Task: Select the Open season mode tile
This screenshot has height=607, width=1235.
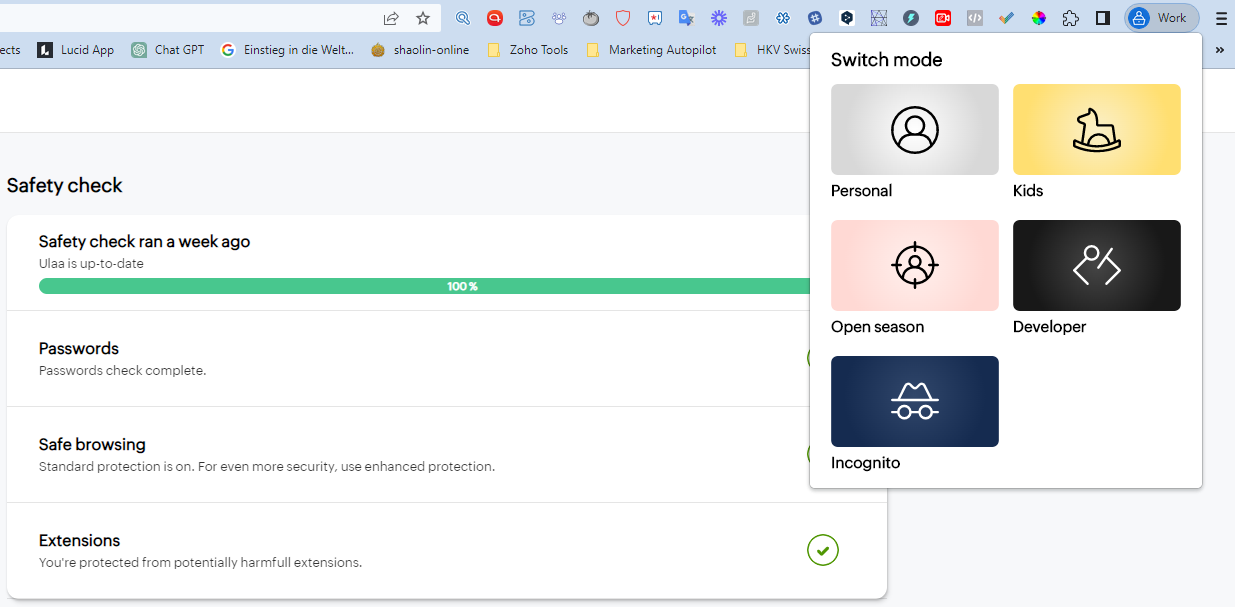Action: 914,266
